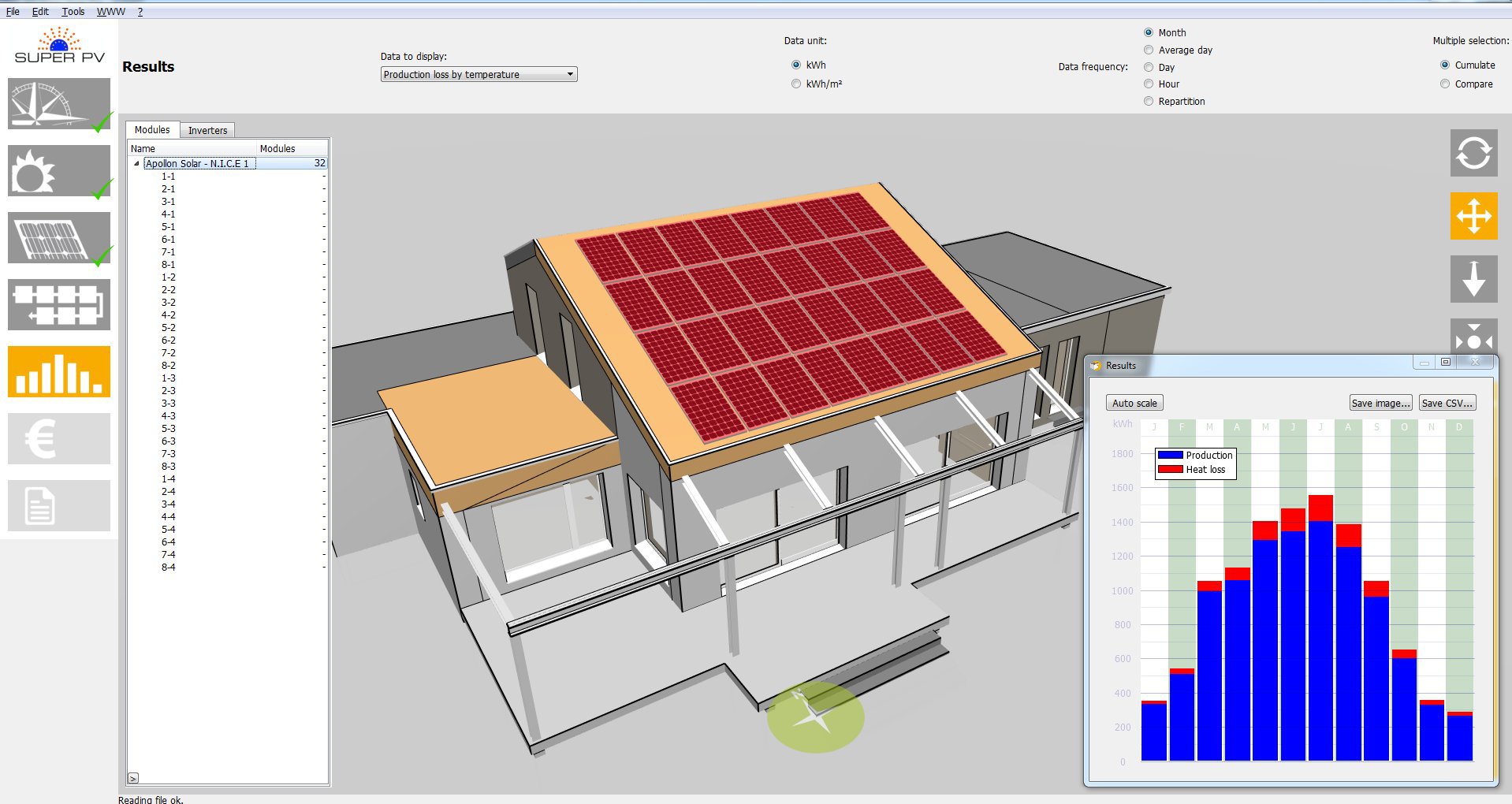Click the rotate view icon

pos(1473,153)
